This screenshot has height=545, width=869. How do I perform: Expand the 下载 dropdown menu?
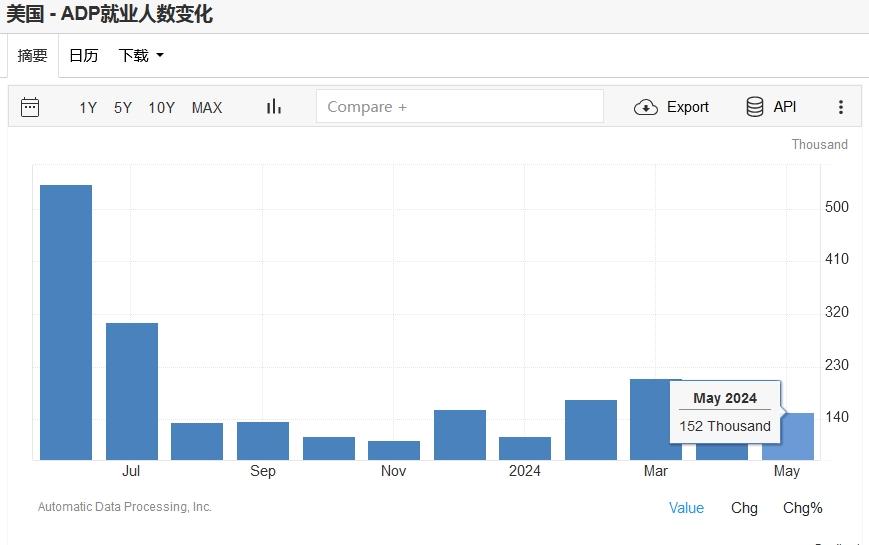point(141,55)
